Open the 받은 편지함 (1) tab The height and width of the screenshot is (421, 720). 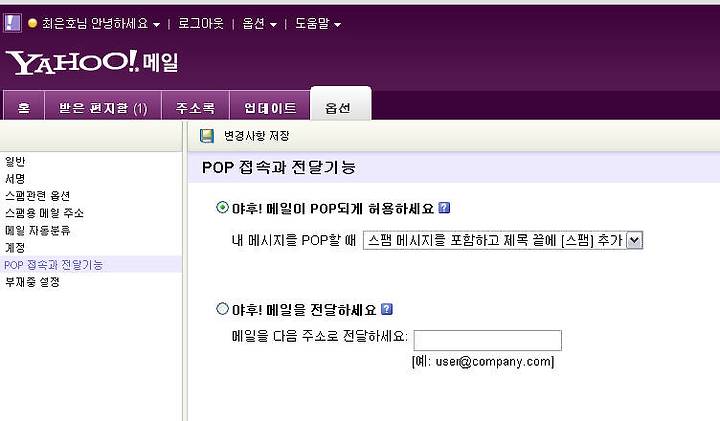[103, 106]
